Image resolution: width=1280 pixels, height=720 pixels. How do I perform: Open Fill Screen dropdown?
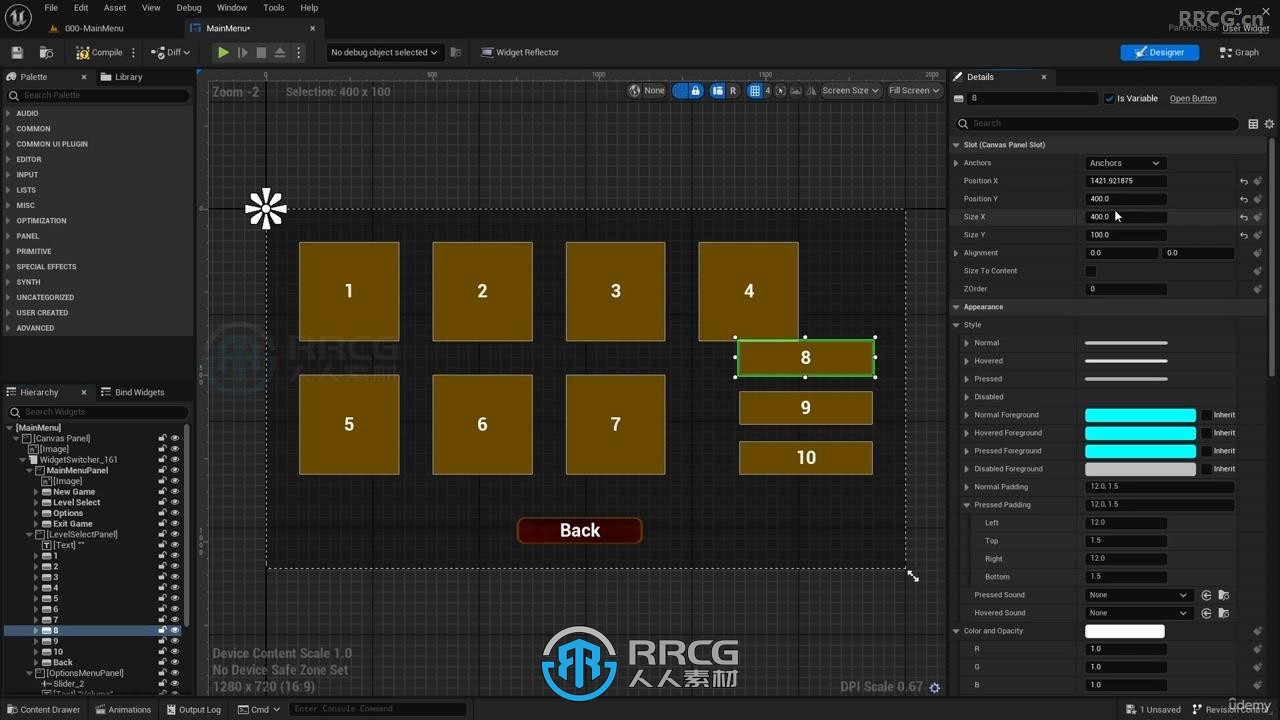[x=913, y=90]
